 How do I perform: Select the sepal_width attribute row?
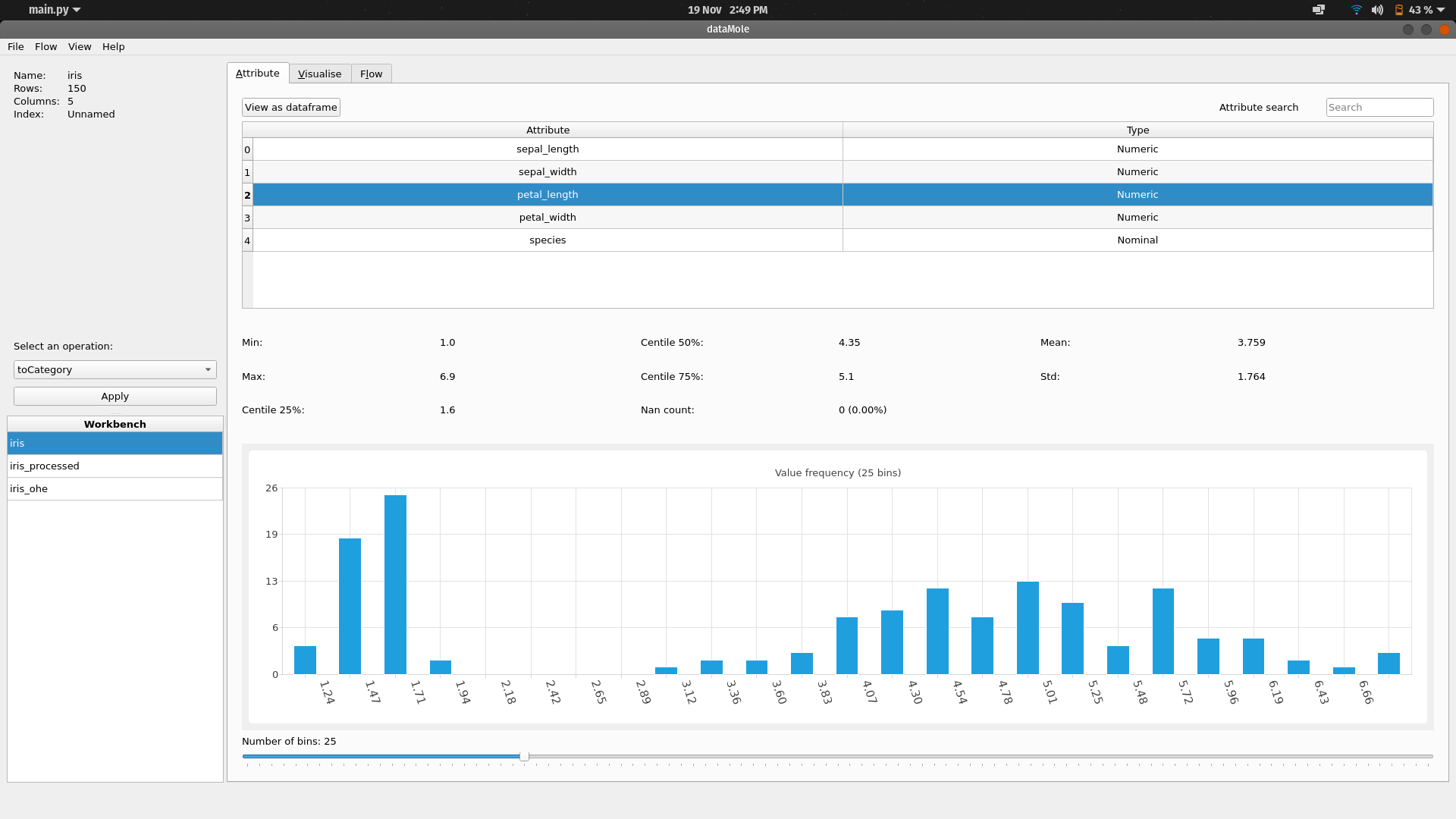pos(547,171)
